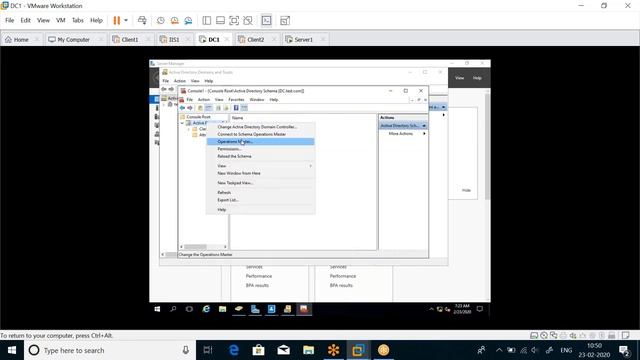The width and height of the screenshot is (640, 360).
Task: Click Hide link in Server Manager
Action: (467, 190)
